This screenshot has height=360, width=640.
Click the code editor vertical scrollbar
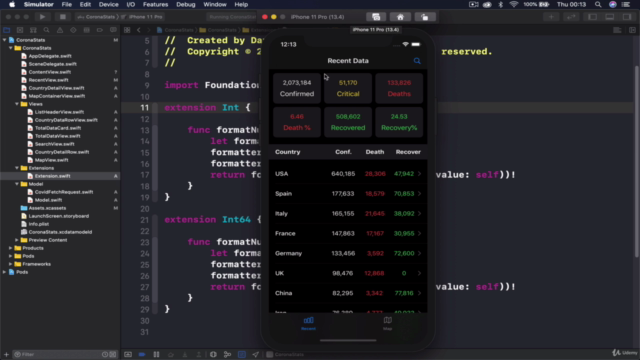(636, 161)
